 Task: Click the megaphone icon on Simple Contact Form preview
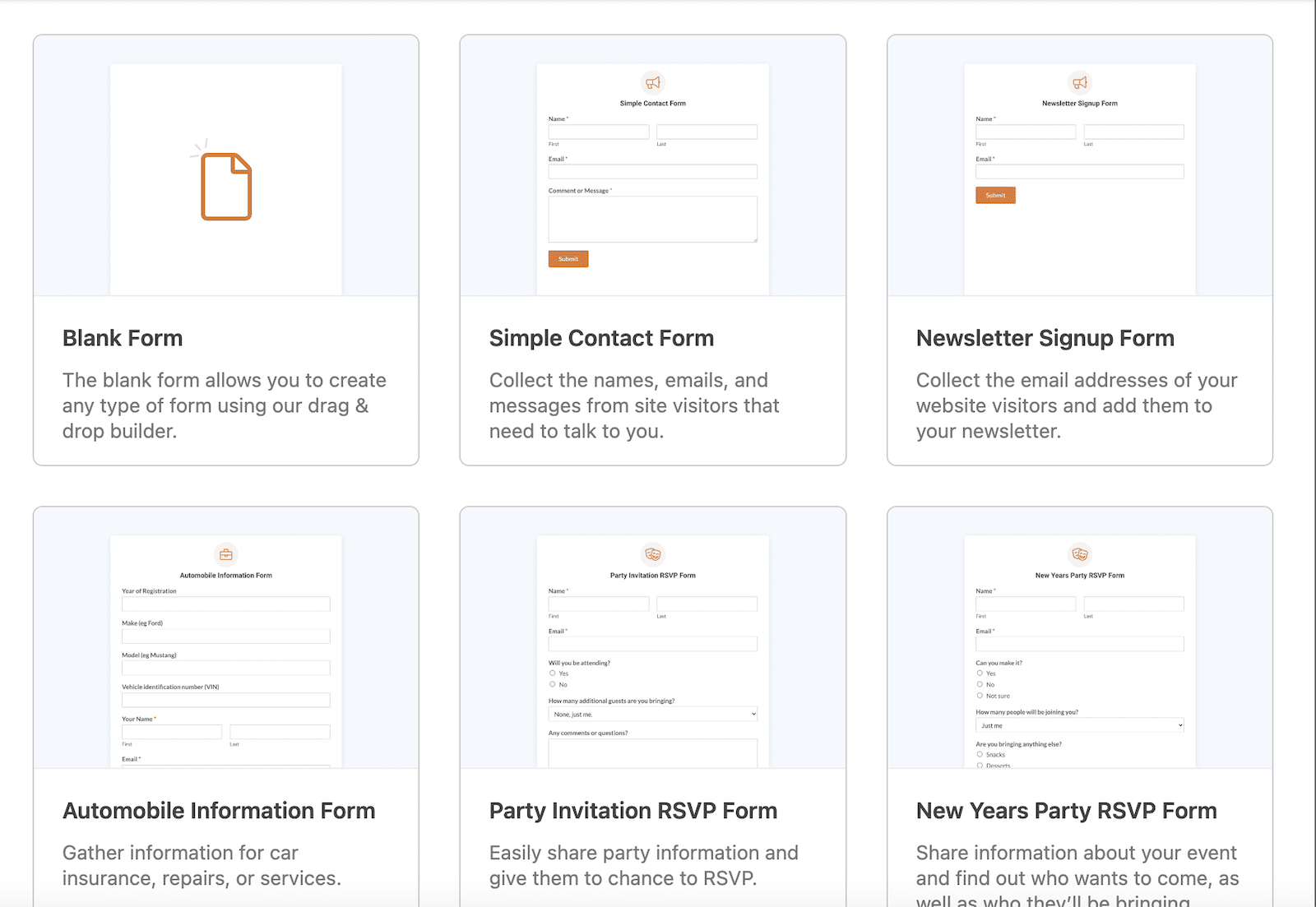click(x=653, y=83)
